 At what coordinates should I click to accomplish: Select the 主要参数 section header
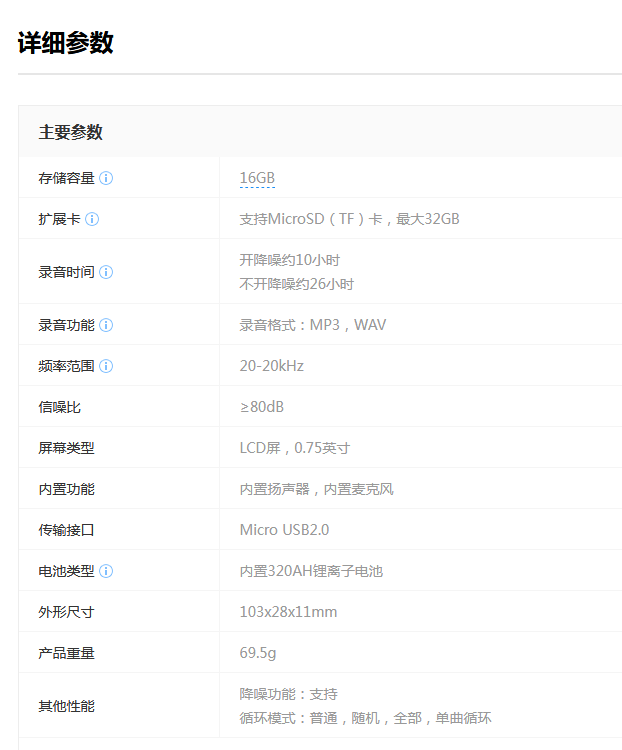pos(71,132)
